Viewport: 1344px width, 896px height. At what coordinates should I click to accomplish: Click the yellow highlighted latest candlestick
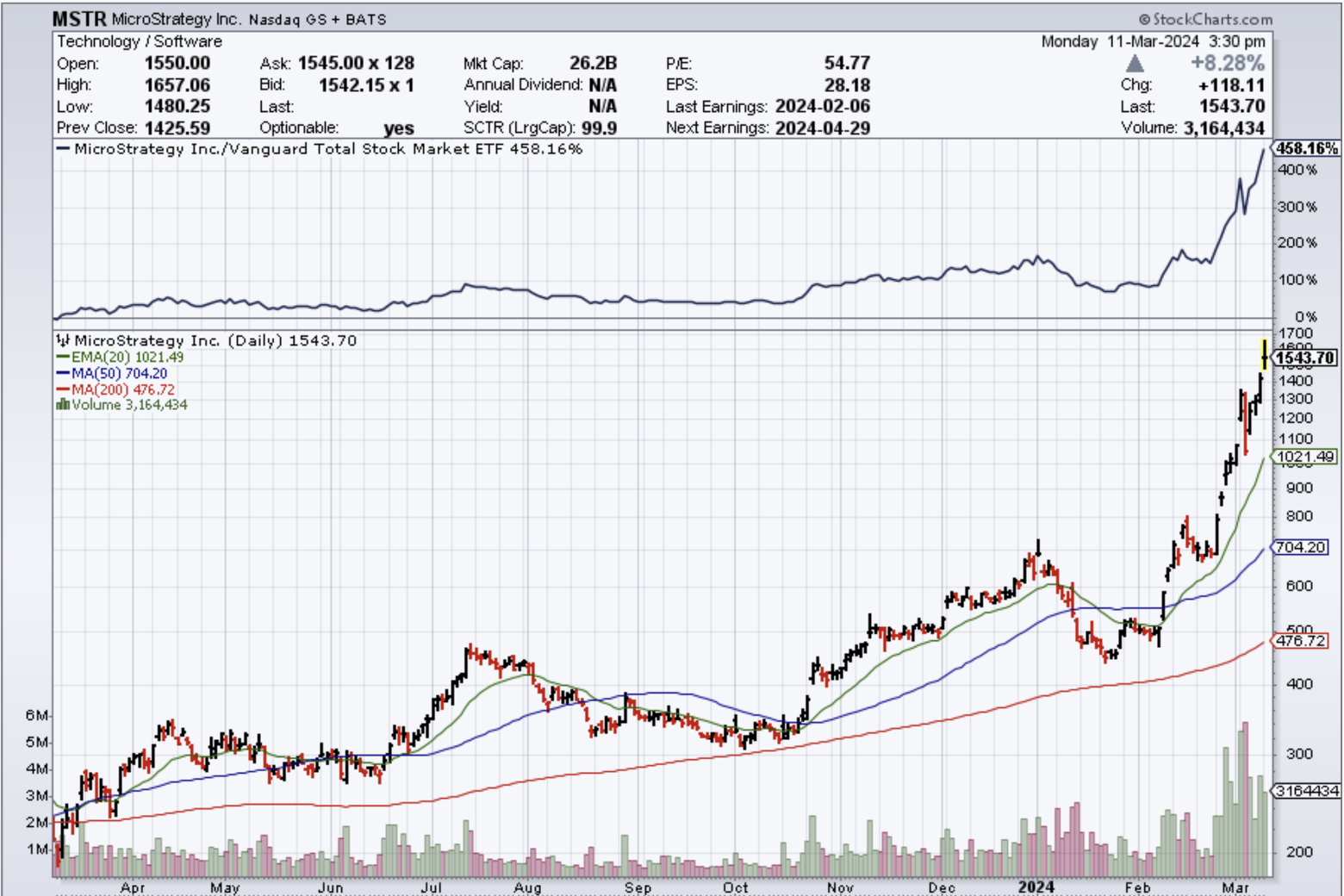coord(1264,355)
